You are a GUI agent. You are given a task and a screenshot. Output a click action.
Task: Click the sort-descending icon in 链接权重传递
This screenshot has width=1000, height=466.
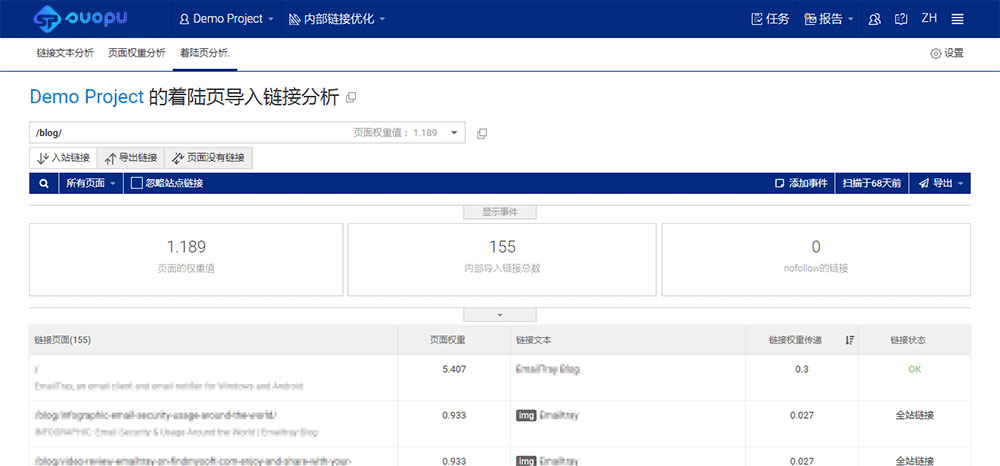pyautogui.click(x=849, y=340)
